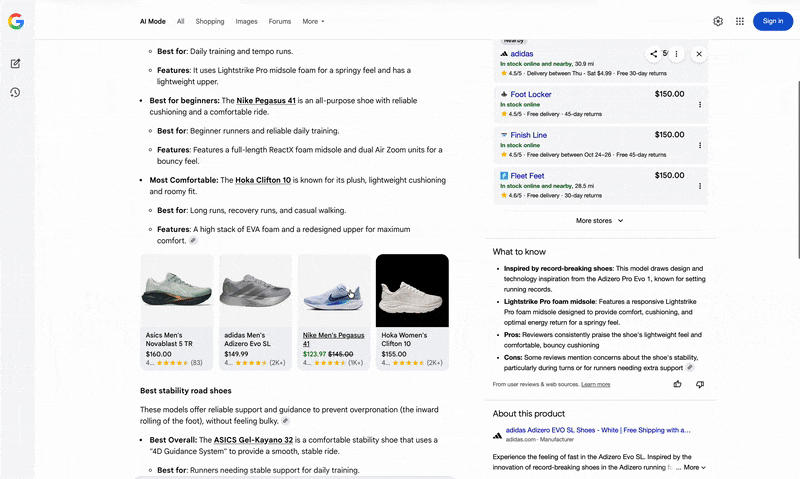Image resolution: width=800 pixels, height=479 pixels.
Task: Close the product details panel
Action: pos(699,54)
